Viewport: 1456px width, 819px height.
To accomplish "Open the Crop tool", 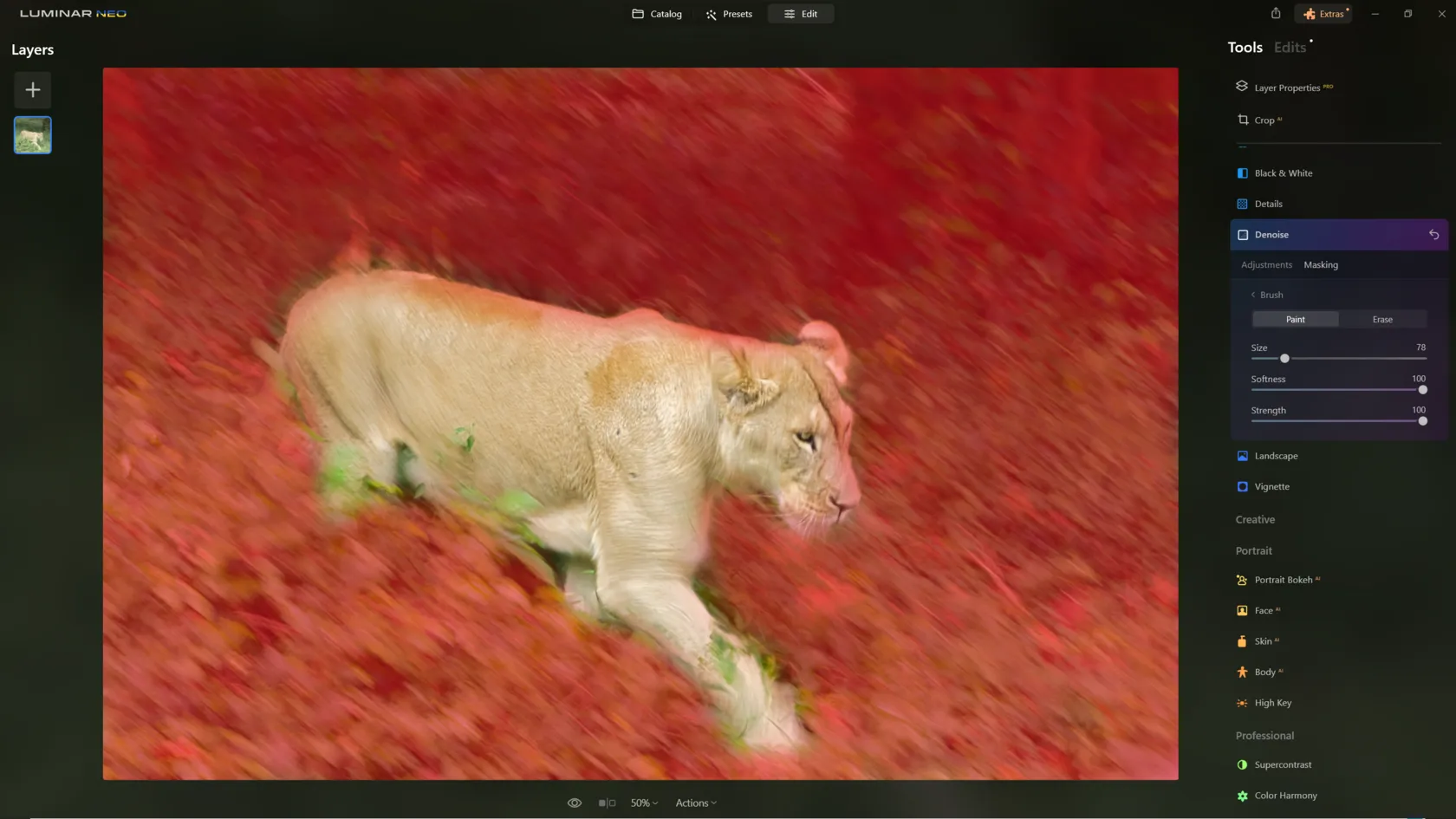I will (1264, 120).
